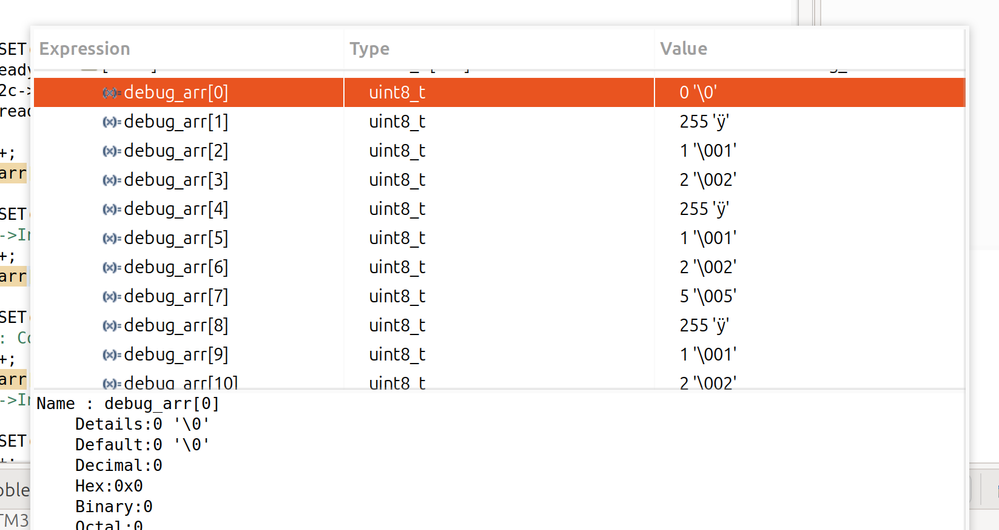The image size is (999, 530).
Task: Click the uint8_t type of debug_arr[2]
Action: (397, 151)
